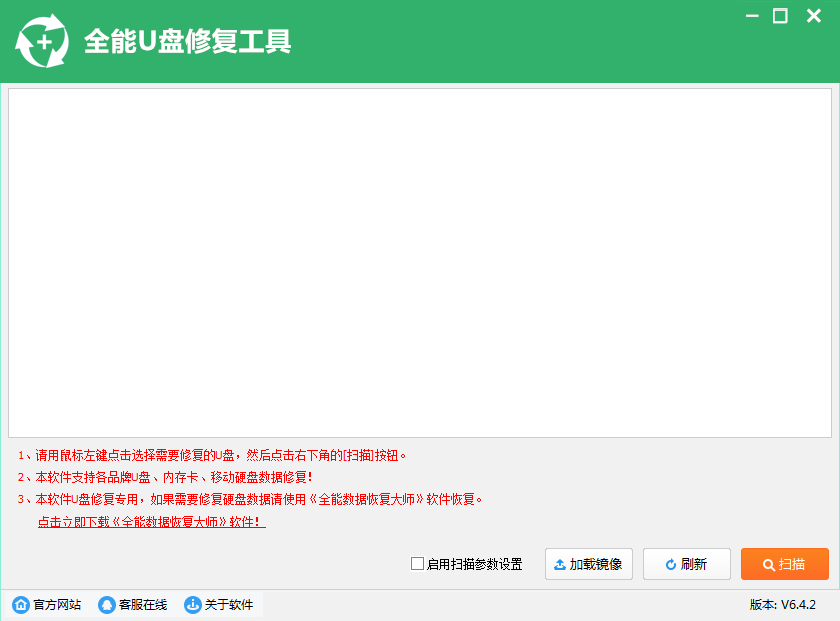Click instruction line 2 about 内存卡 support

pyautogui.click(x=165, y=477)
